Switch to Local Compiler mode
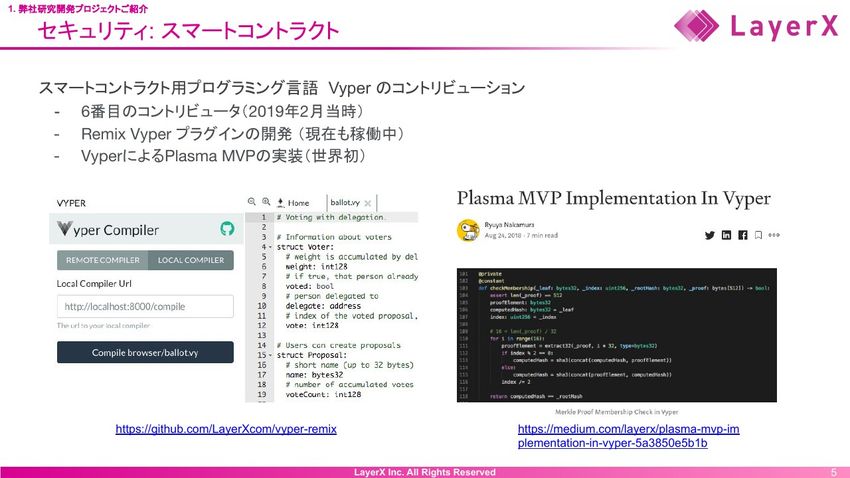This screenshot has width=850, height=478. 190,260
